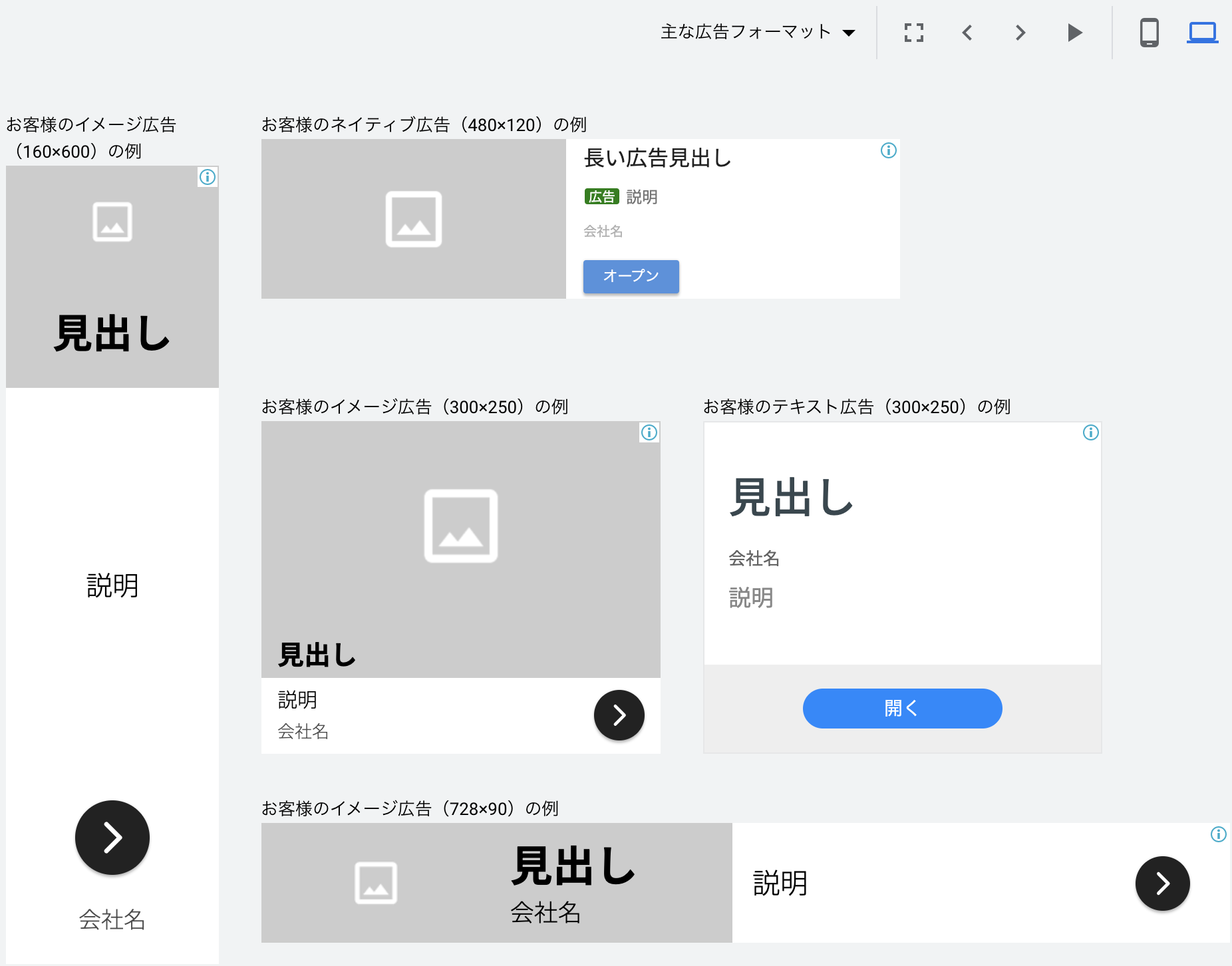Click info icon on 300×250 text ad

coord(1091,432)
